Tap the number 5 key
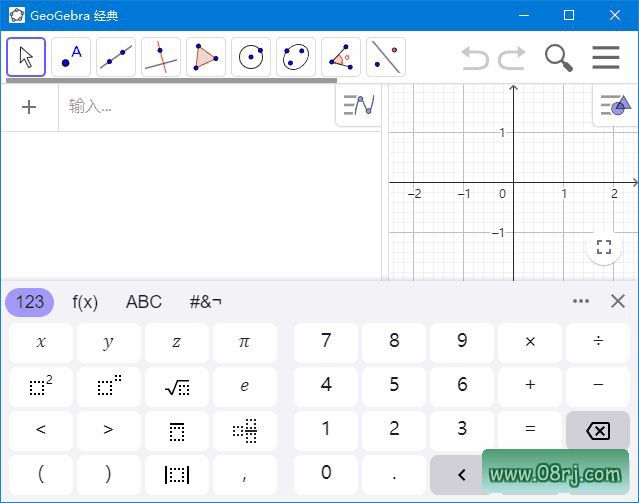The image size is (639, 503). coord(394,386)
